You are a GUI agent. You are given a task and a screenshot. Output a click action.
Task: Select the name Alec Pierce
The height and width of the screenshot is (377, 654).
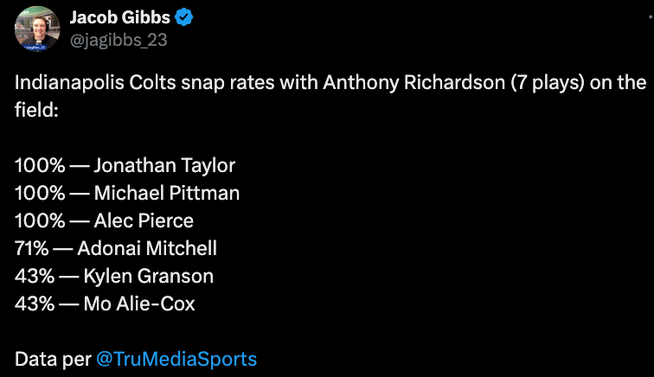point(144,221)
